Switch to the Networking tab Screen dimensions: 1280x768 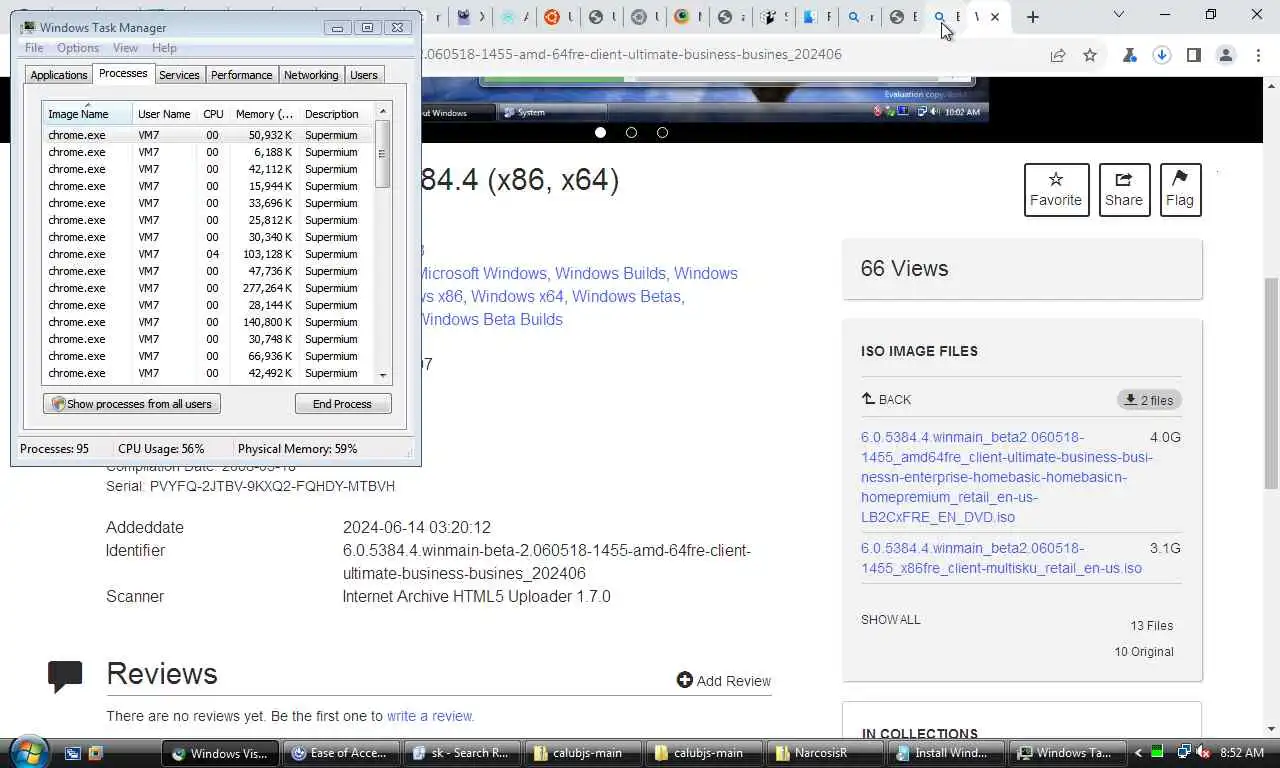point(311,75)
